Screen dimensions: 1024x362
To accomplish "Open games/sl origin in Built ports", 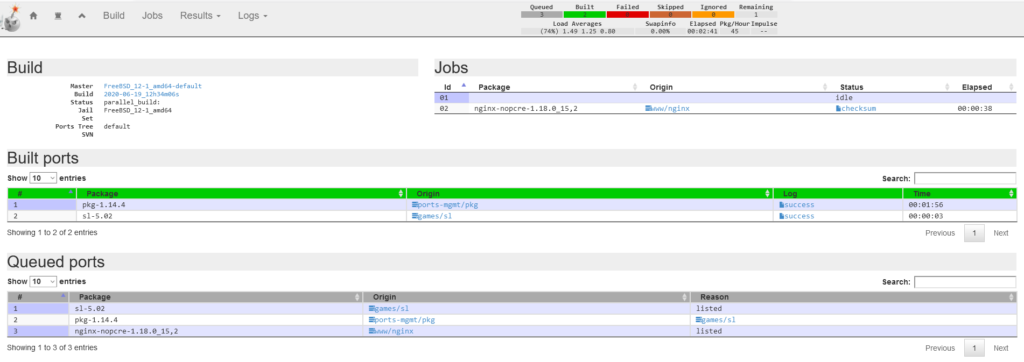I will pos(435,216).
